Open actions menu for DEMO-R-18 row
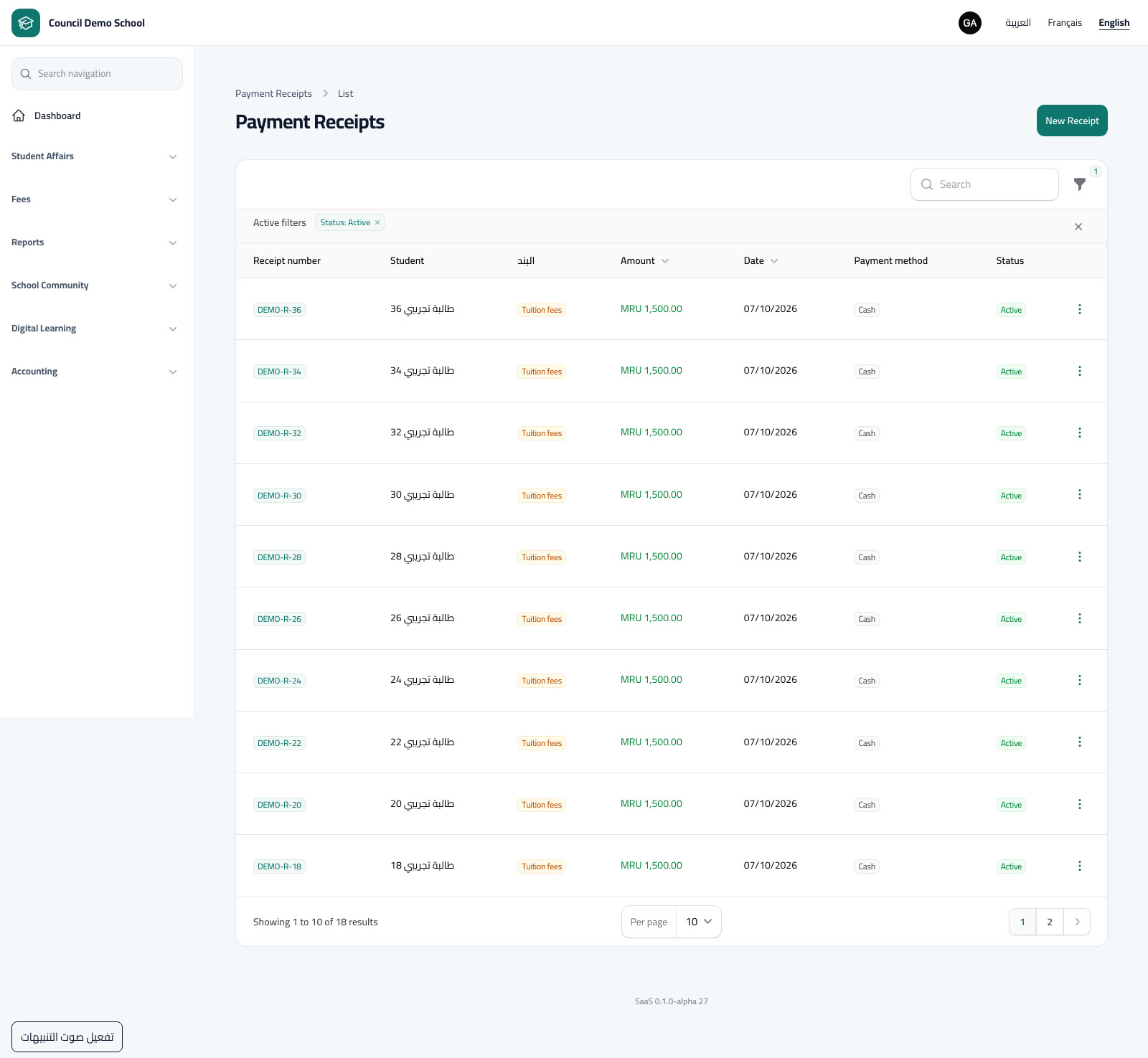Viewport: 1148px width, 1058px height. pos(1080,866)
